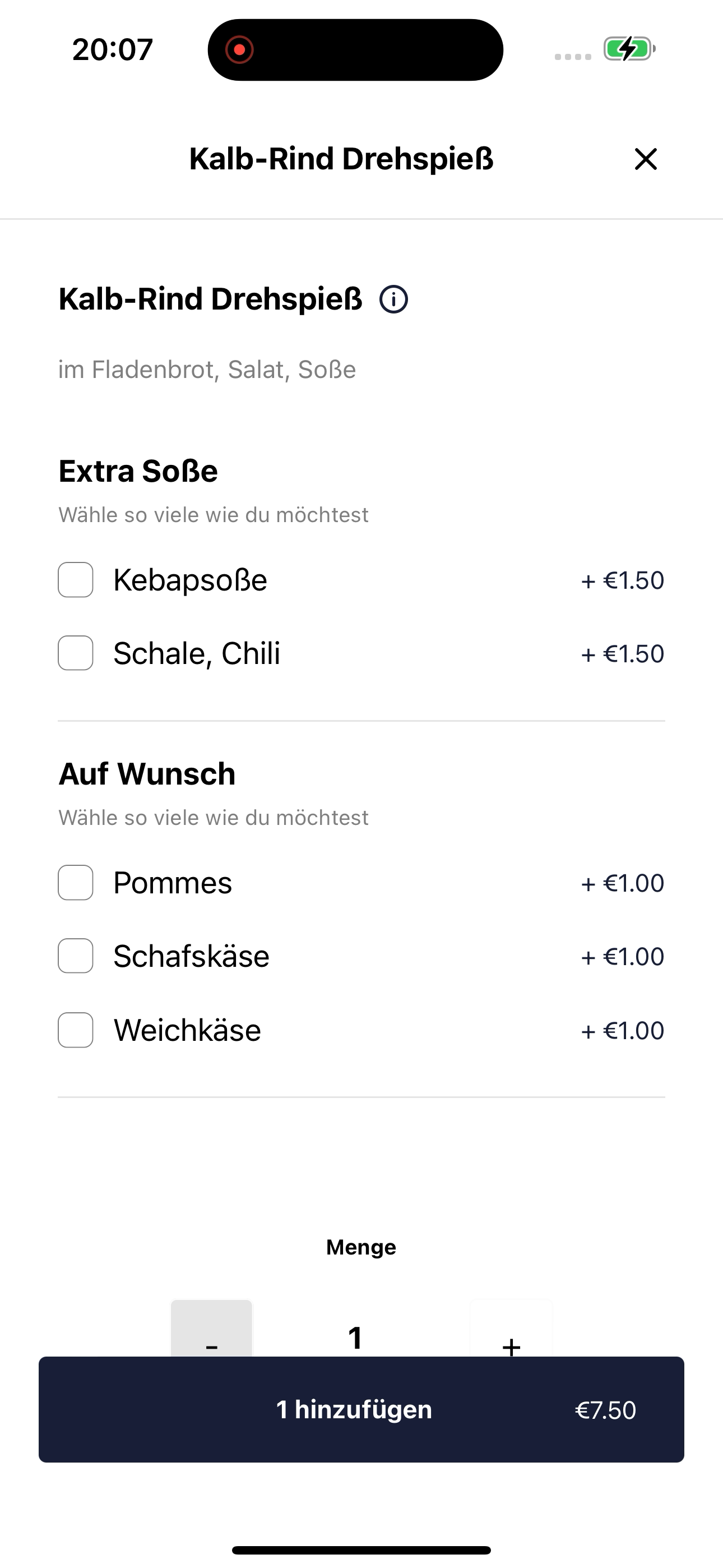723x1568 pixels.
Task: Tap the Kebapsoße label text
Action: tap(191, 579)
